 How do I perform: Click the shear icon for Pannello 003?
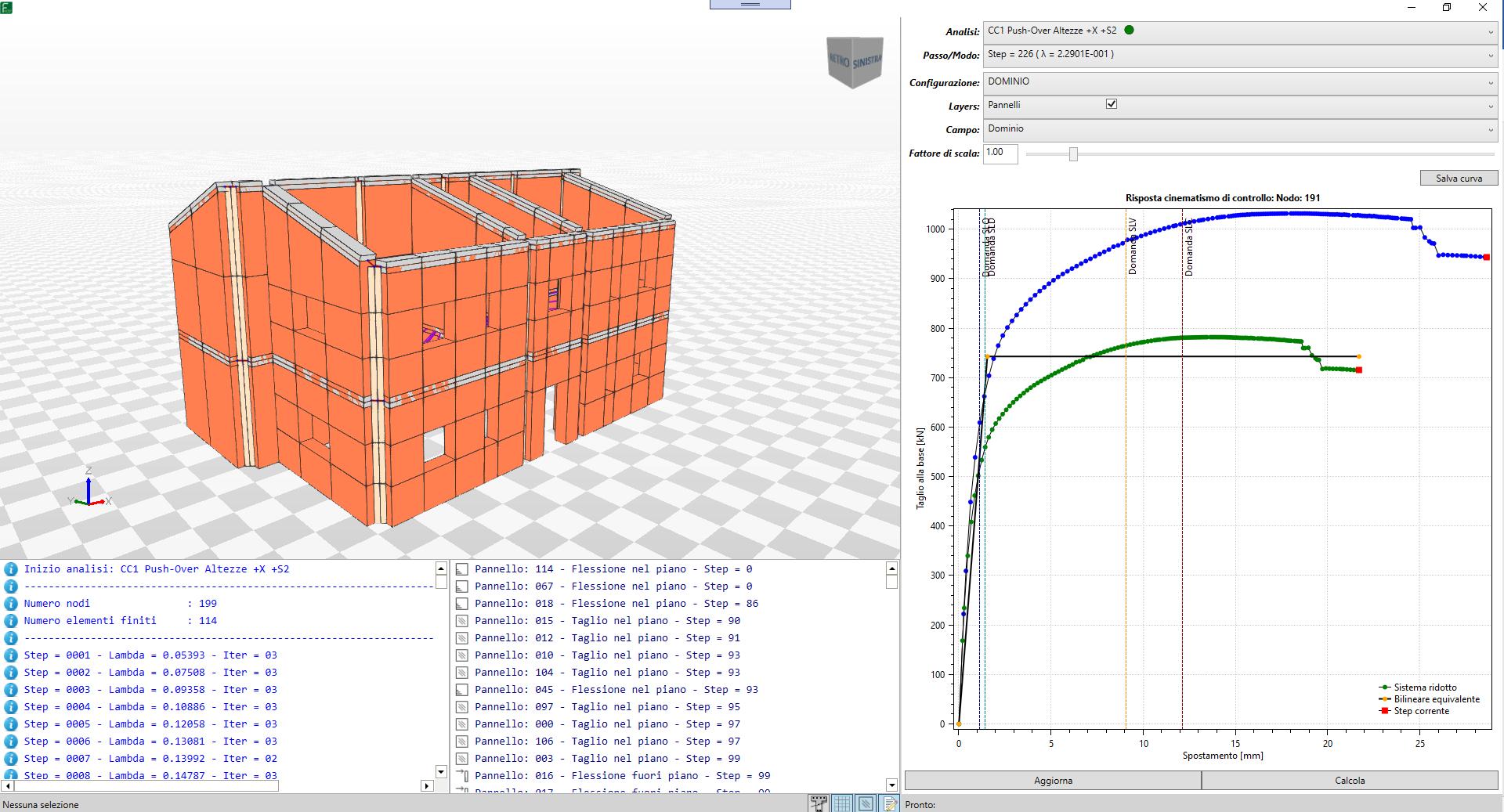click(462, 759)
